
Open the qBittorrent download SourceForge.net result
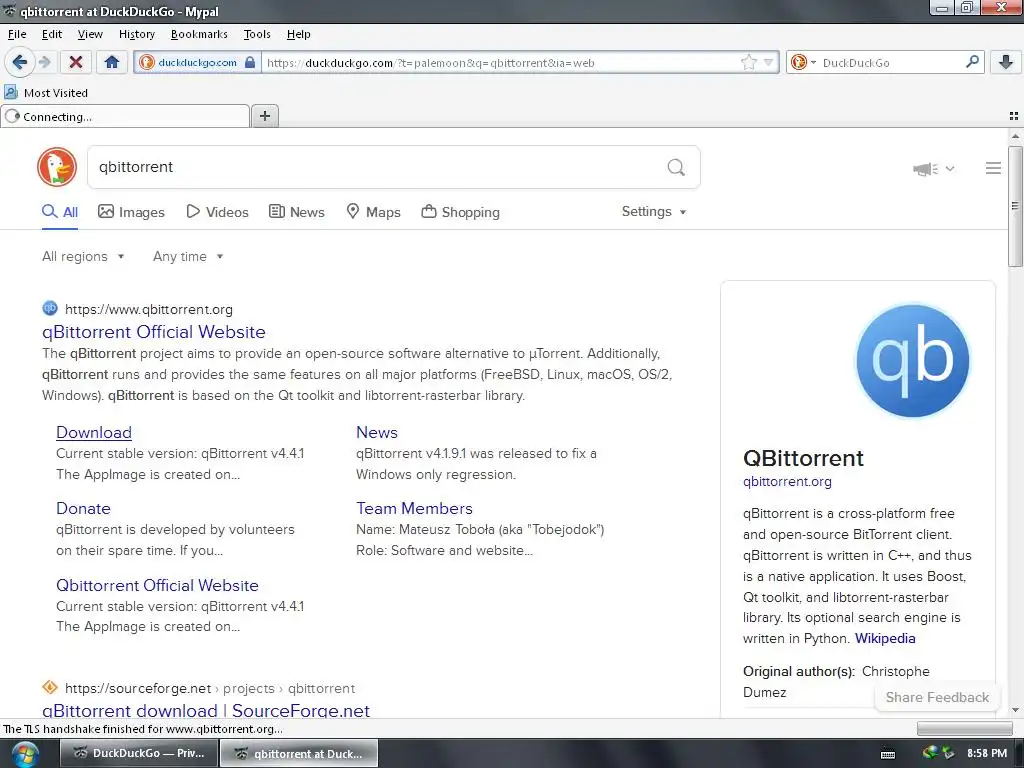point(206,710)
